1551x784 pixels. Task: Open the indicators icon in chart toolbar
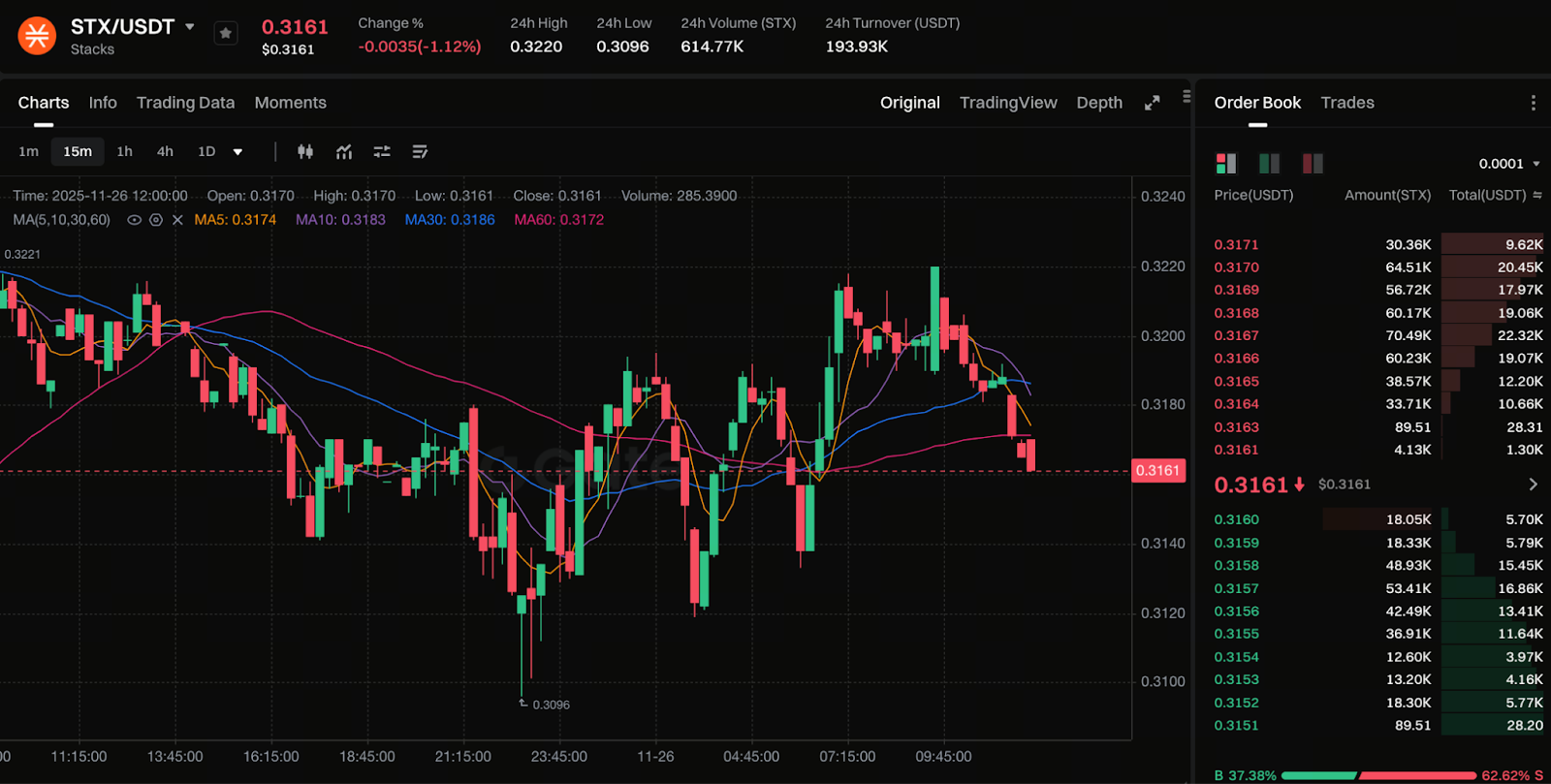point(344,151)
